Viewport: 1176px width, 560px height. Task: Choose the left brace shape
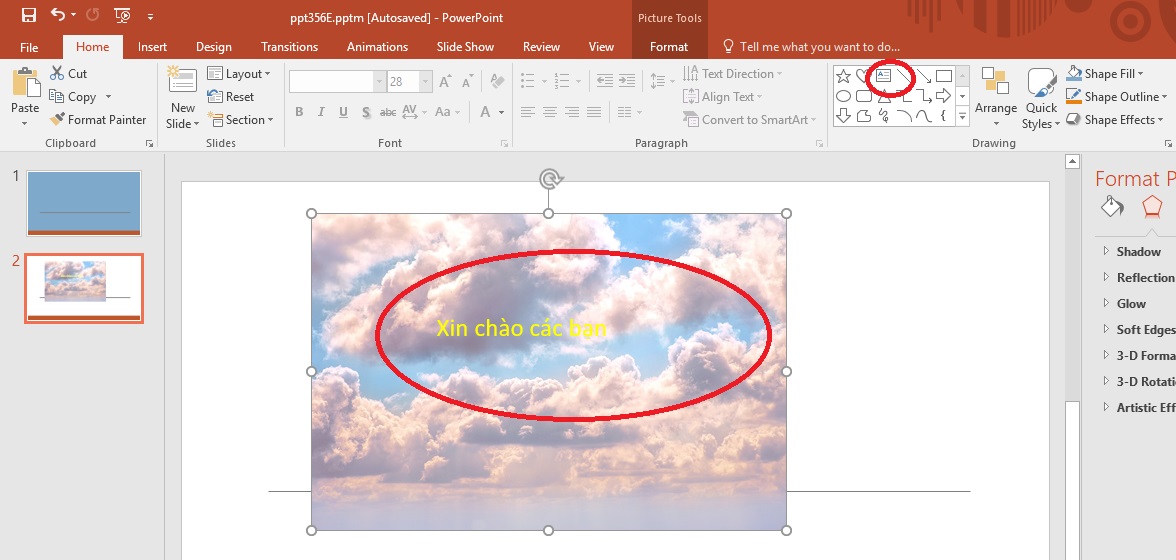coord(943,115)
